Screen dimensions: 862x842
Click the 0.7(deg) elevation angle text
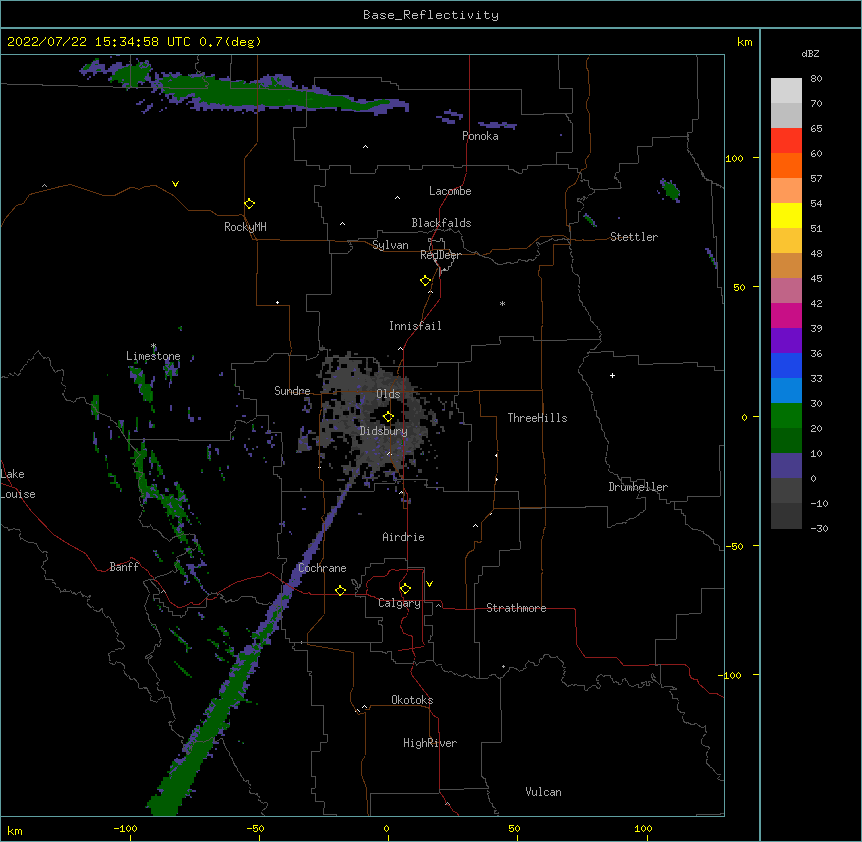[230, 42]
